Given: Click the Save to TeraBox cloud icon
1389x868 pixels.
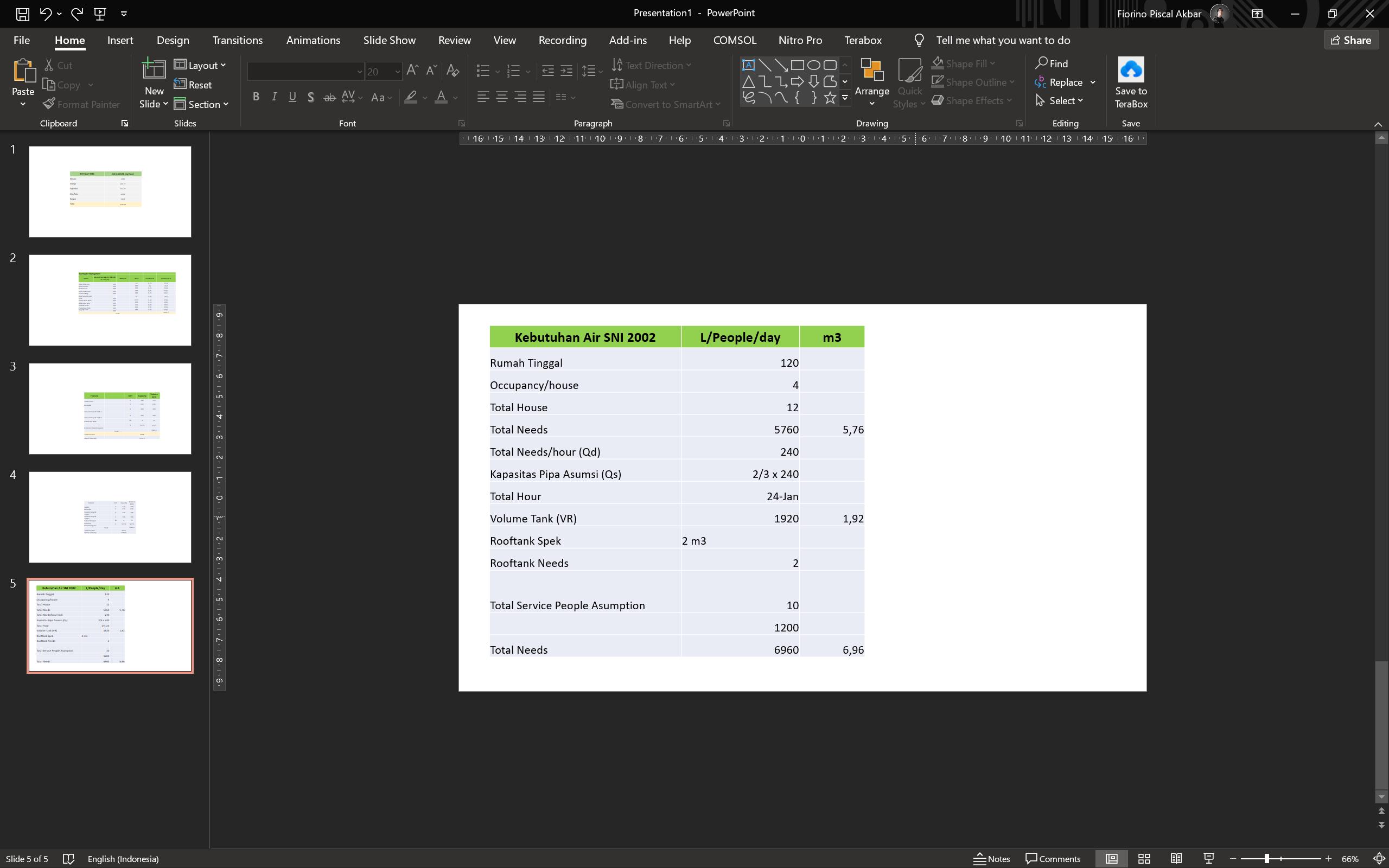Looking at the screenshot, I should tap(1131, 70).
